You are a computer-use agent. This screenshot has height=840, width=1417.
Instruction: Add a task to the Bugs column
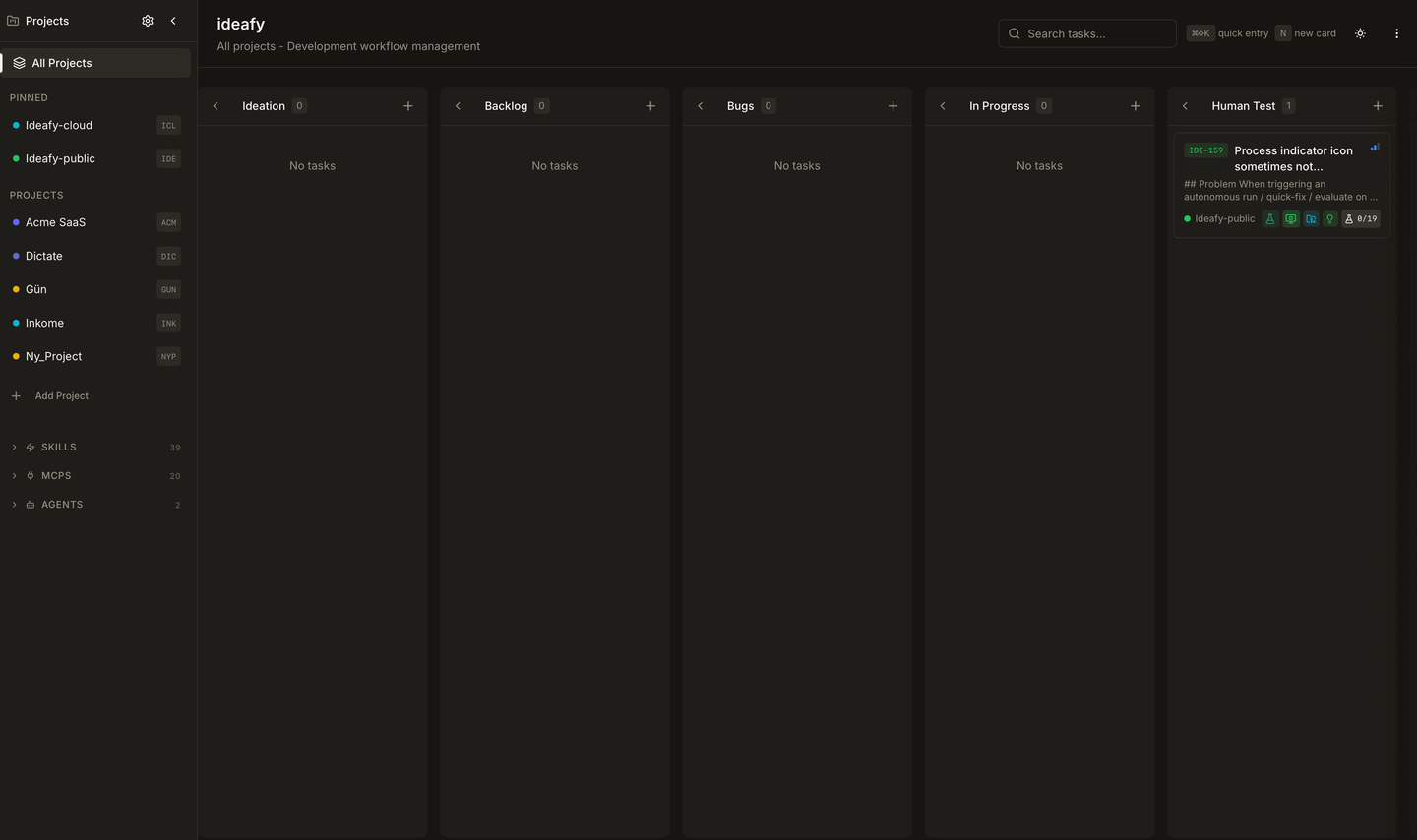[x=893, y=106]
